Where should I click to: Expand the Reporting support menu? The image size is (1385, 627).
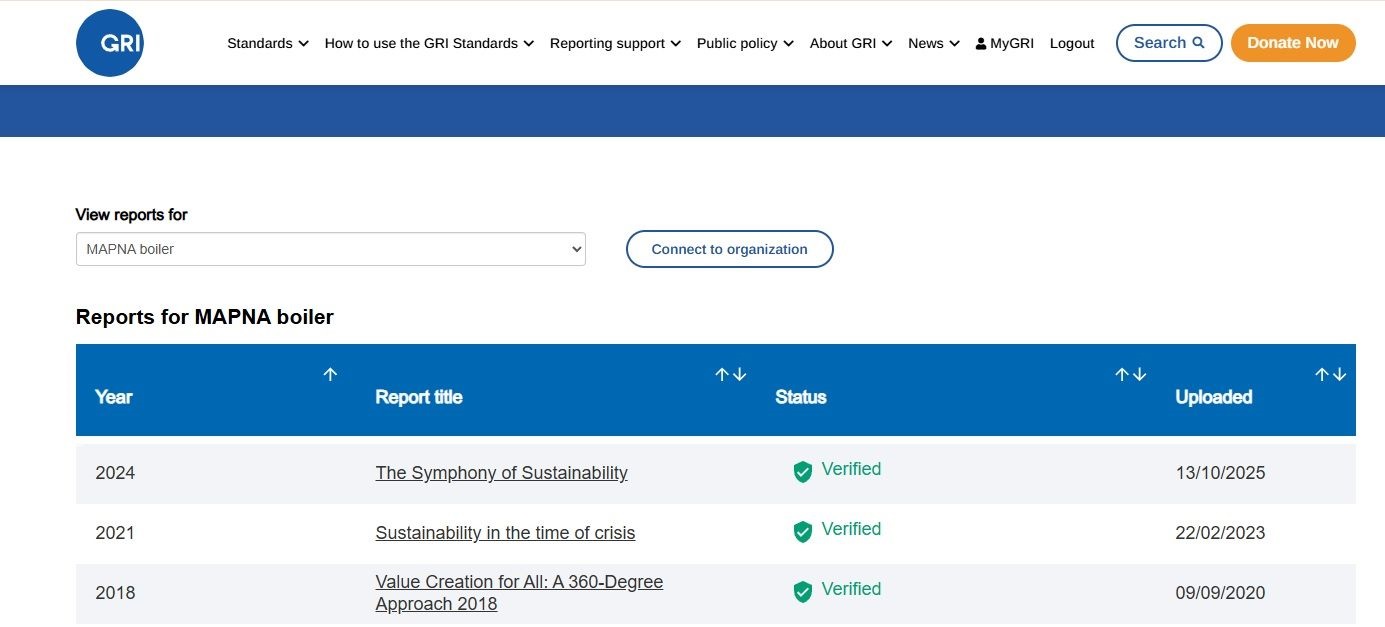[615, 43]
